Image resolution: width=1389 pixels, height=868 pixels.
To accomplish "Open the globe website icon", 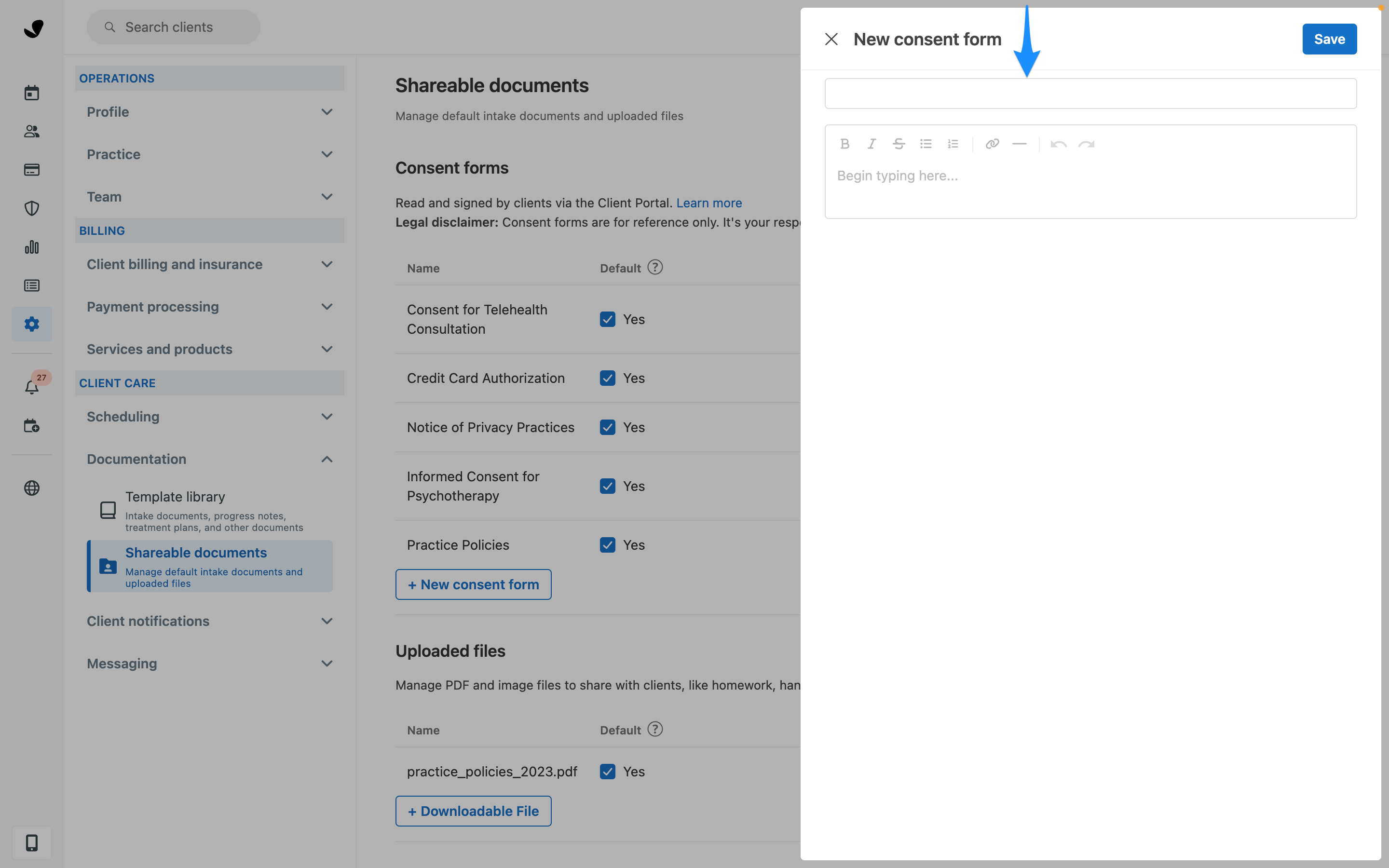I will point(31,488).
